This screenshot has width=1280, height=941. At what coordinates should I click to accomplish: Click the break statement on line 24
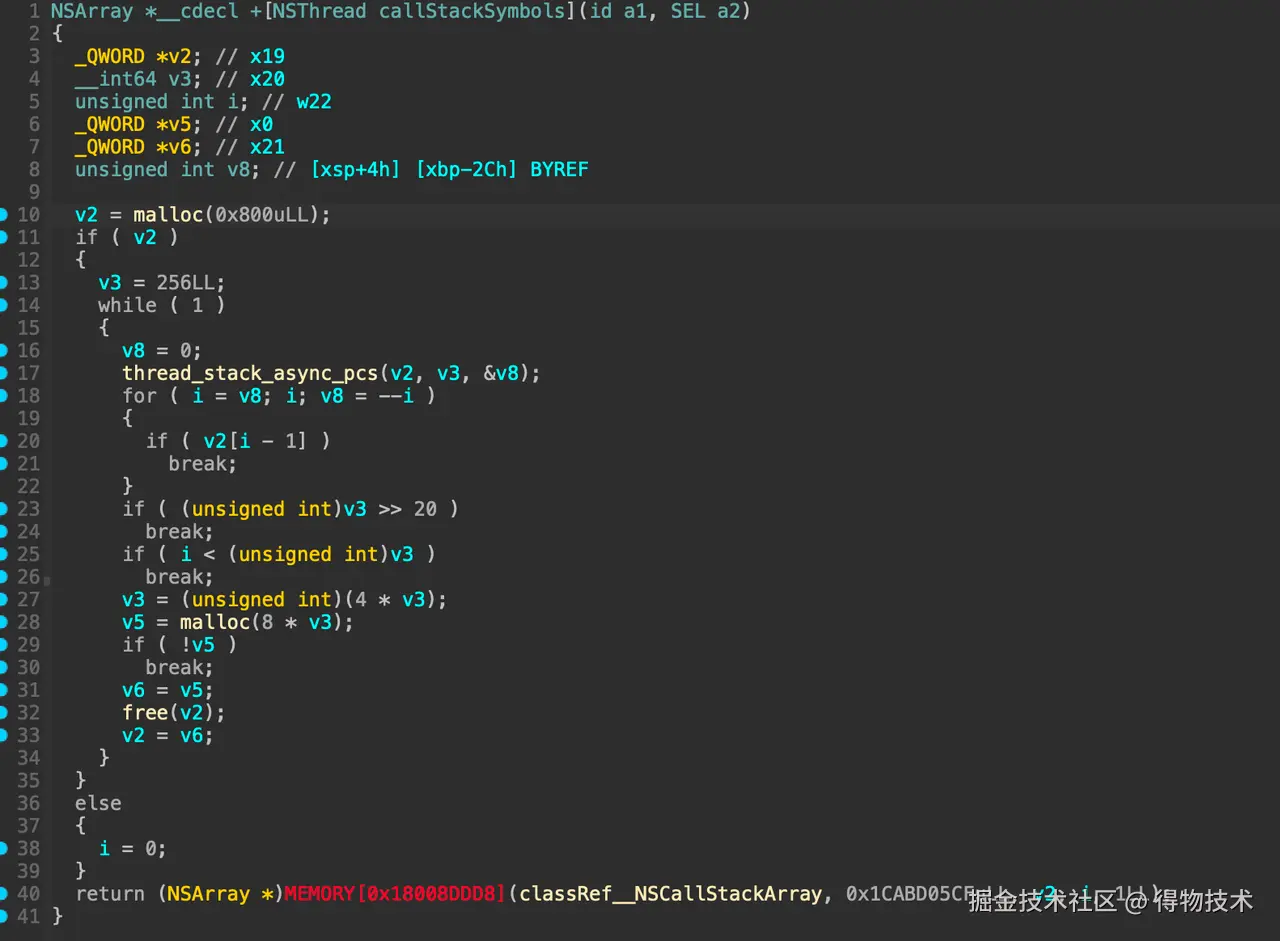point(180,532)
